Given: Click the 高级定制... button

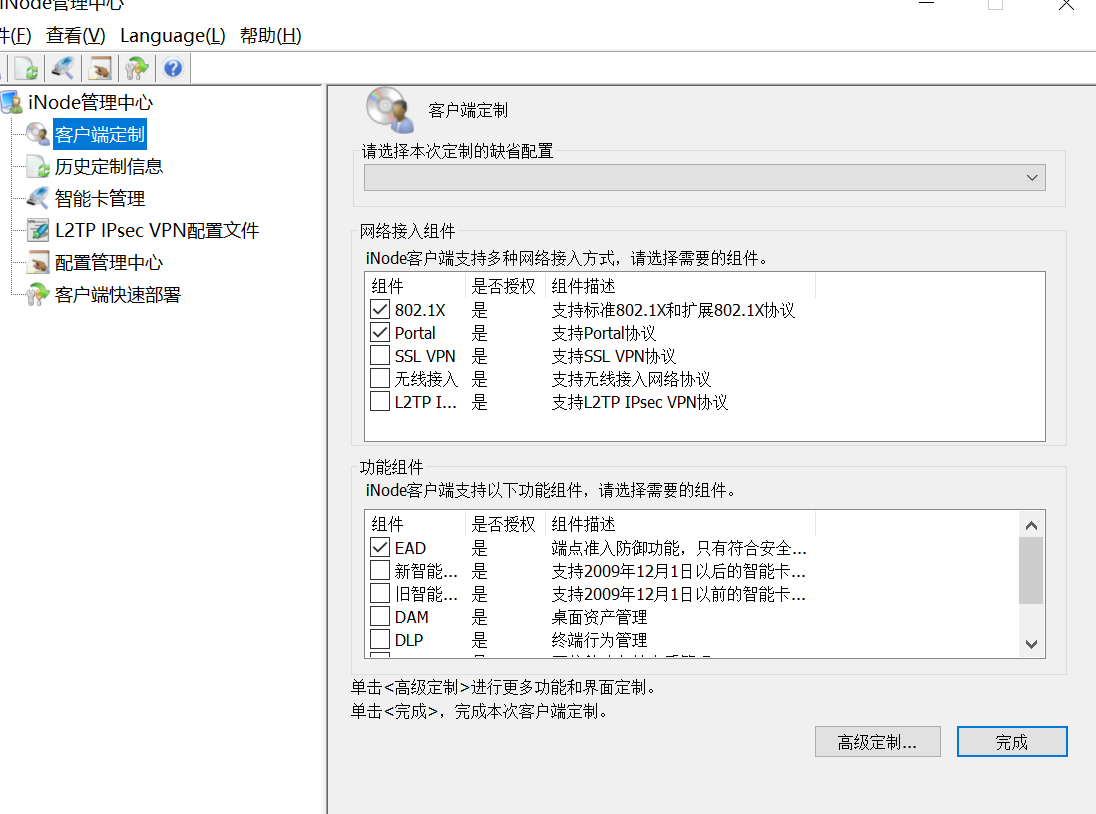Looking at the screenshot, I should tap(877, 742).
